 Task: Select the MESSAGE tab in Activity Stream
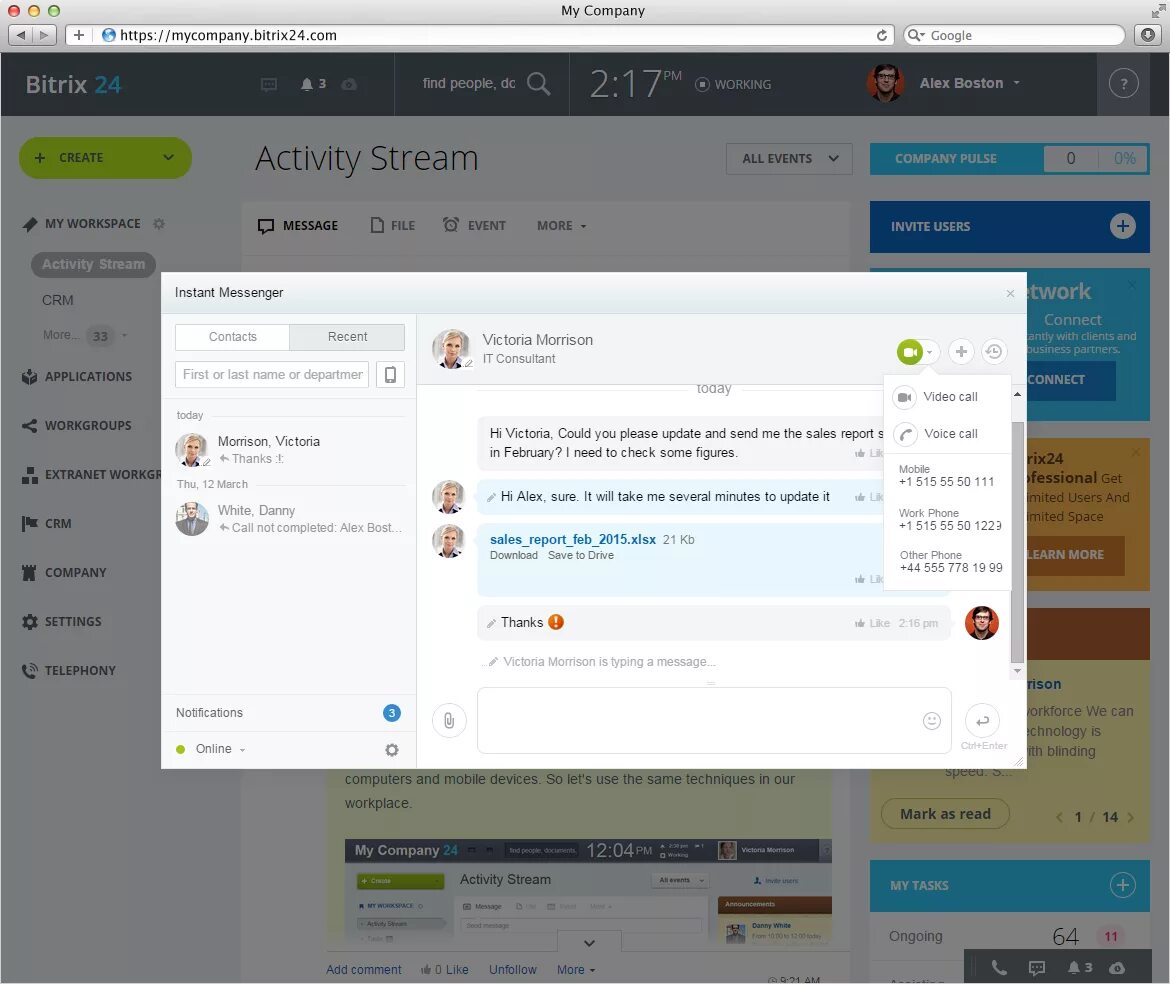(x=298, y=225)
